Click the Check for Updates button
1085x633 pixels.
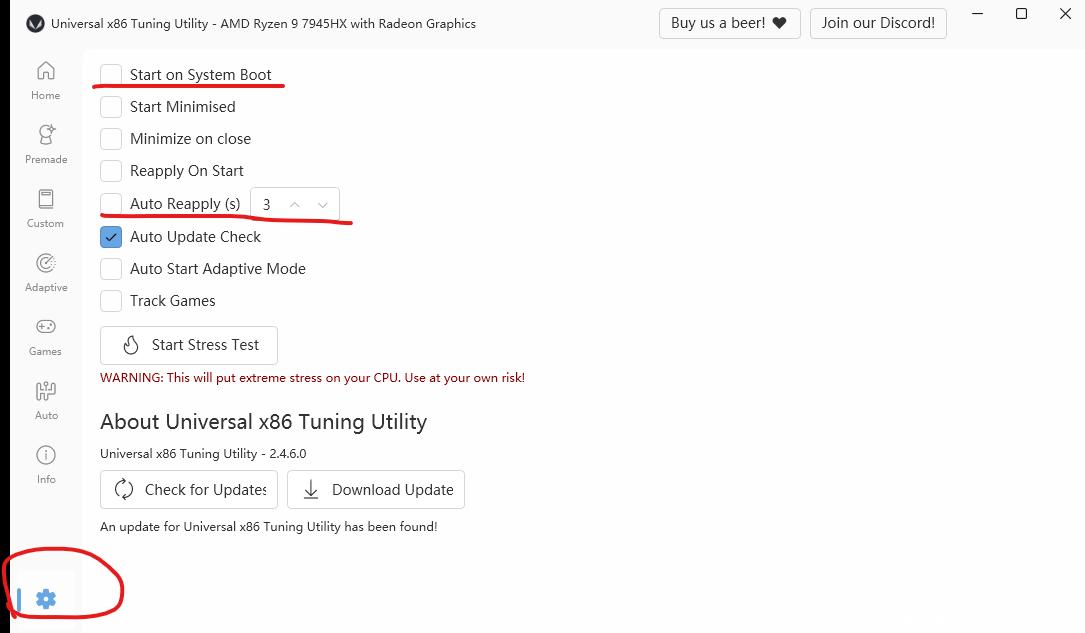(x=189, y=490)
